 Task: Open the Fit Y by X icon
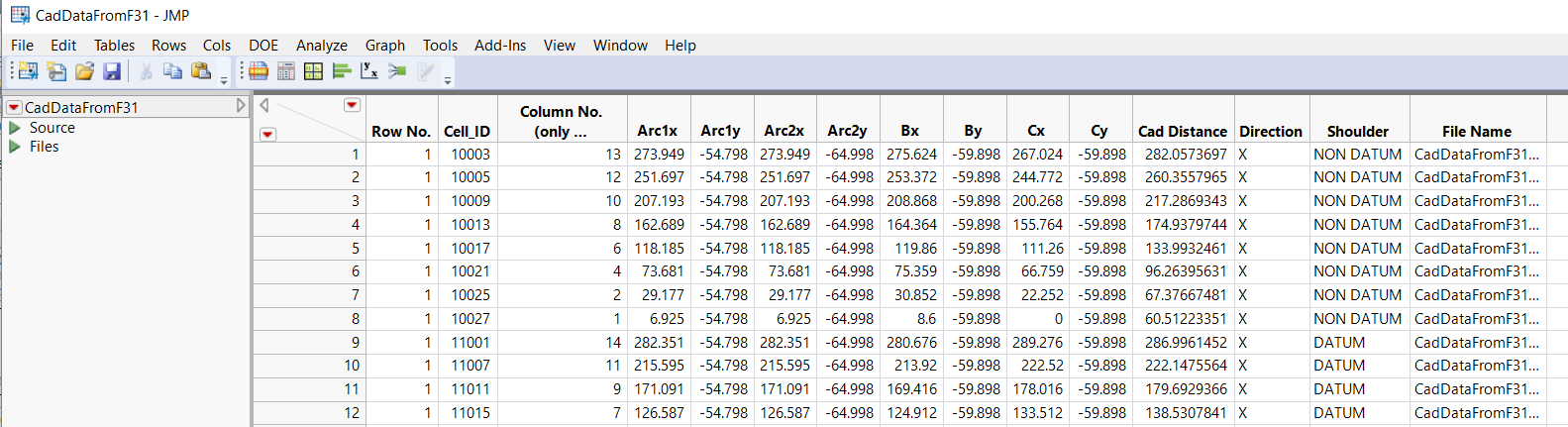369,71
